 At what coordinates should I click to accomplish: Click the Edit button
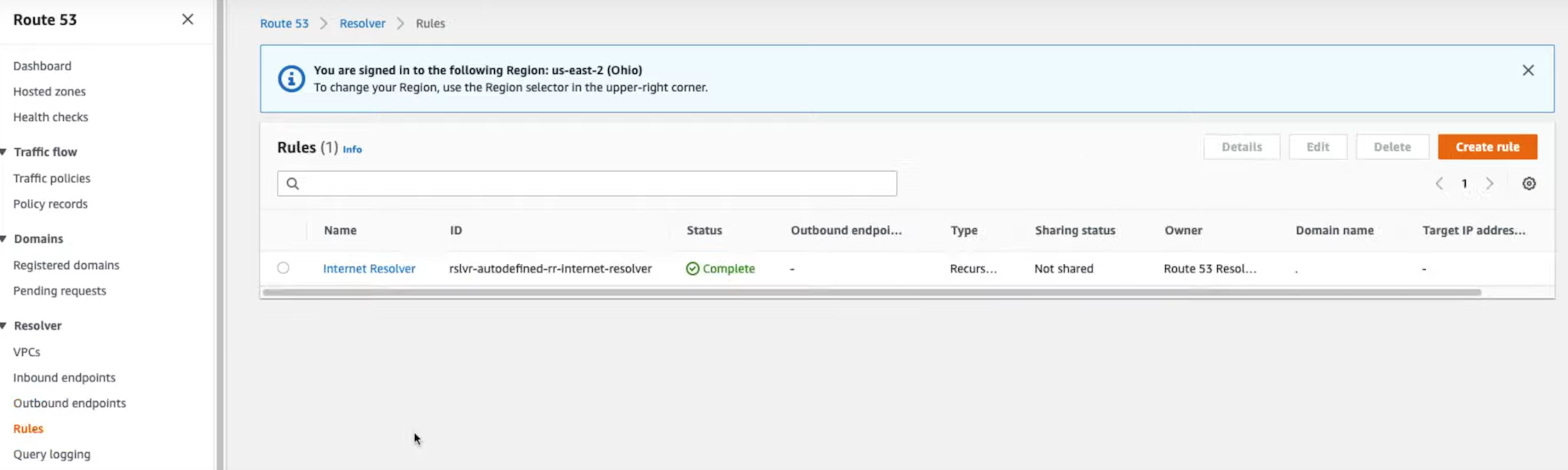(1318, 146)
